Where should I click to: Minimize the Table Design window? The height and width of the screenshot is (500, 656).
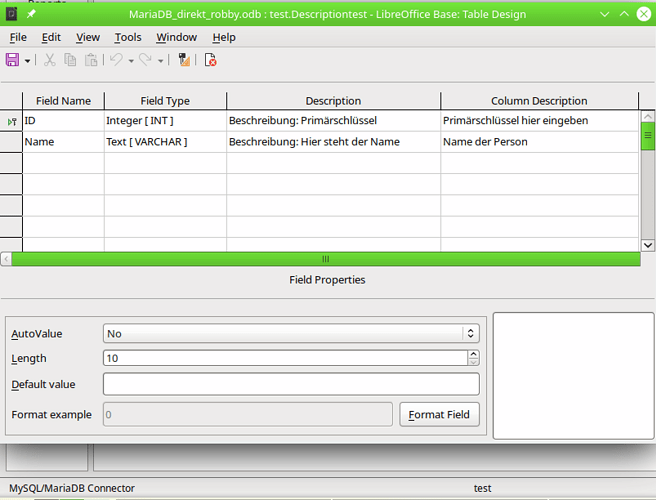point(605,14)
